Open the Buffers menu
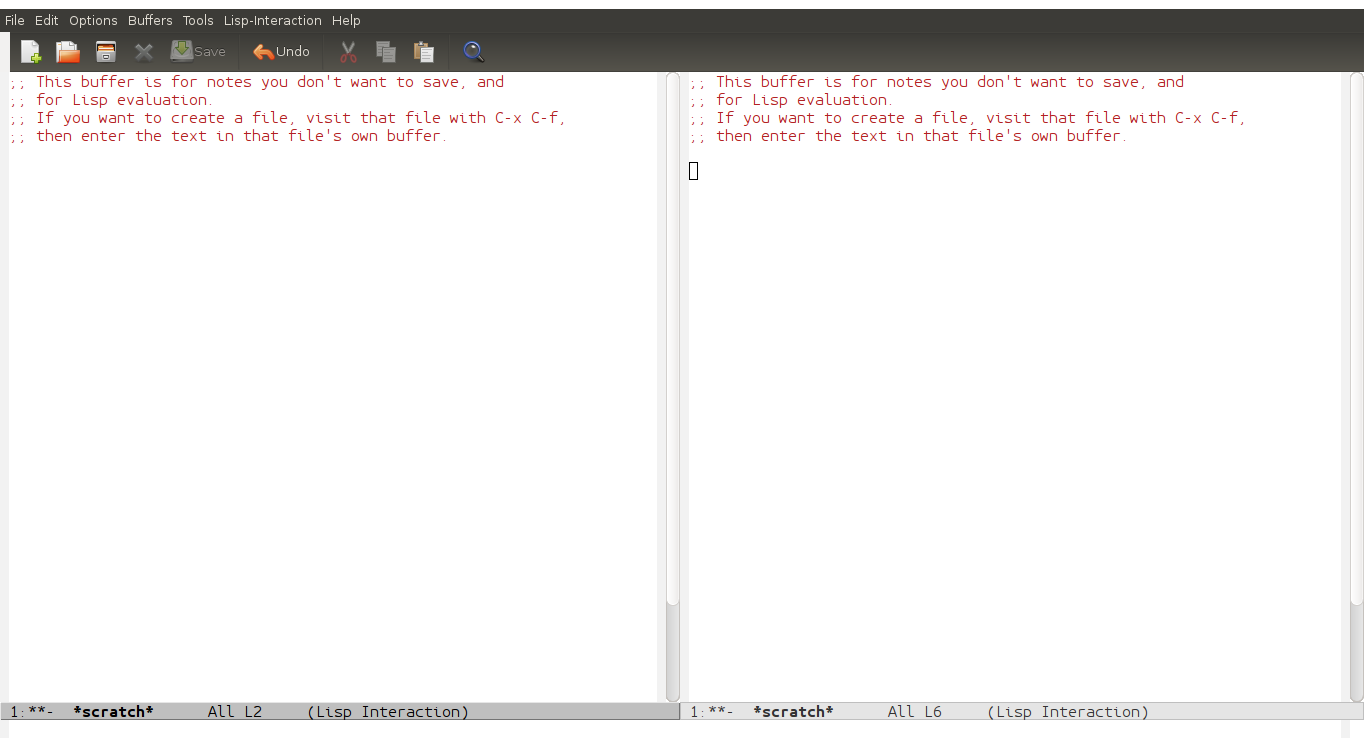This screenshot has height=747, width=1364. coord(150,20)
